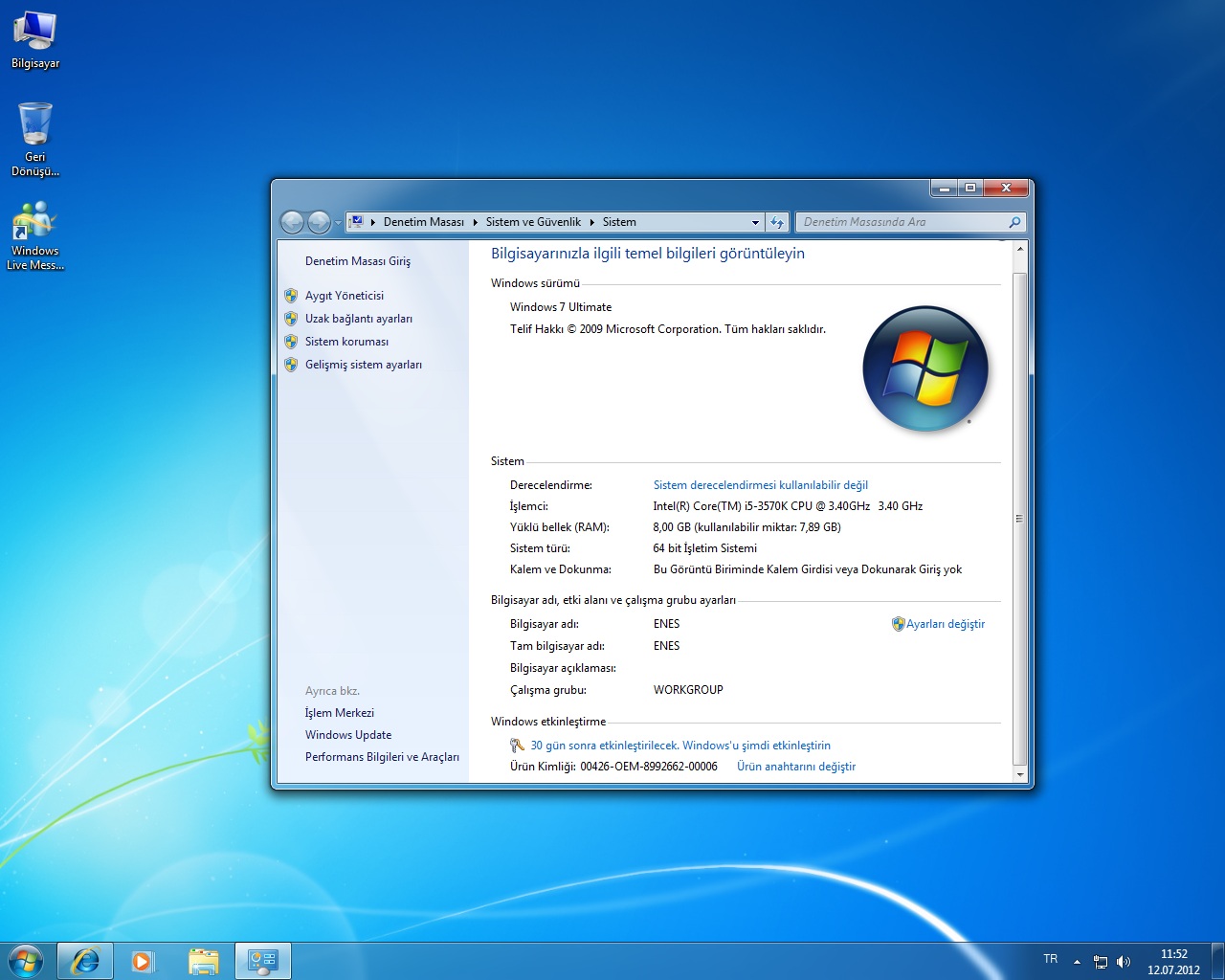Open Uzak bağlantı ayarları
Viewport: 1225px width, 980px height.
click(x=359, y=319)
